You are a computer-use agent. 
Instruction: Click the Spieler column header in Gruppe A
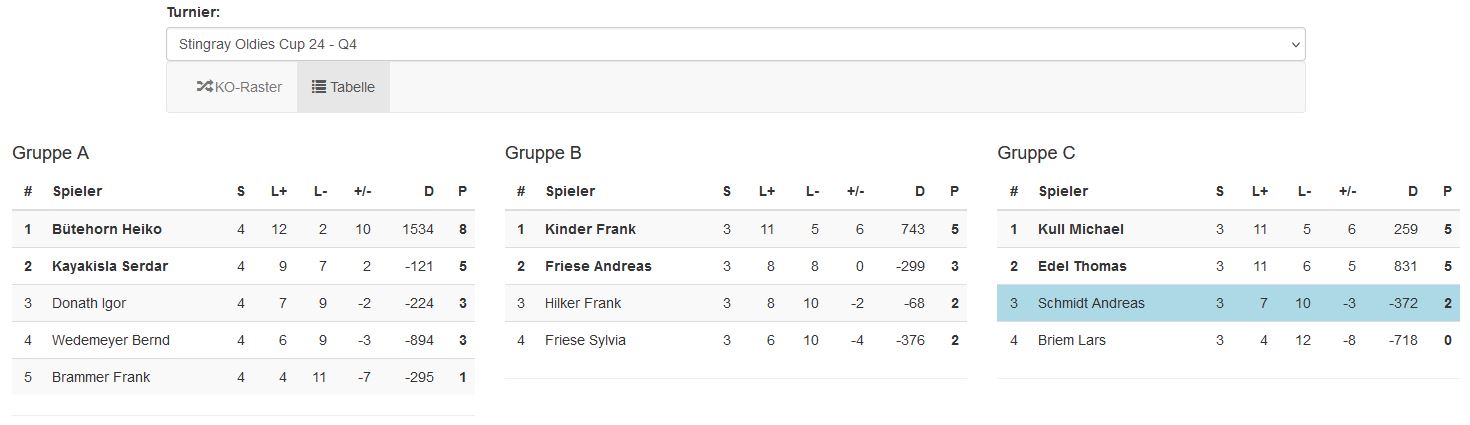pos(77,191)
